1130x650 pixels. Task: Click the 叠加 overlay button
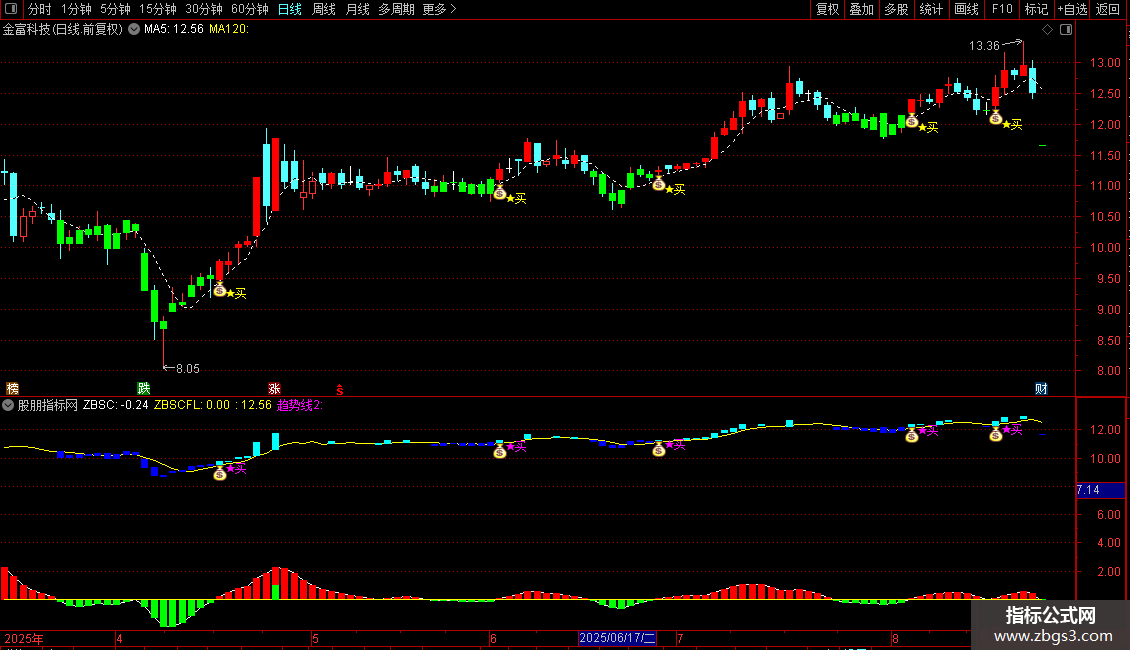(861, 9)
